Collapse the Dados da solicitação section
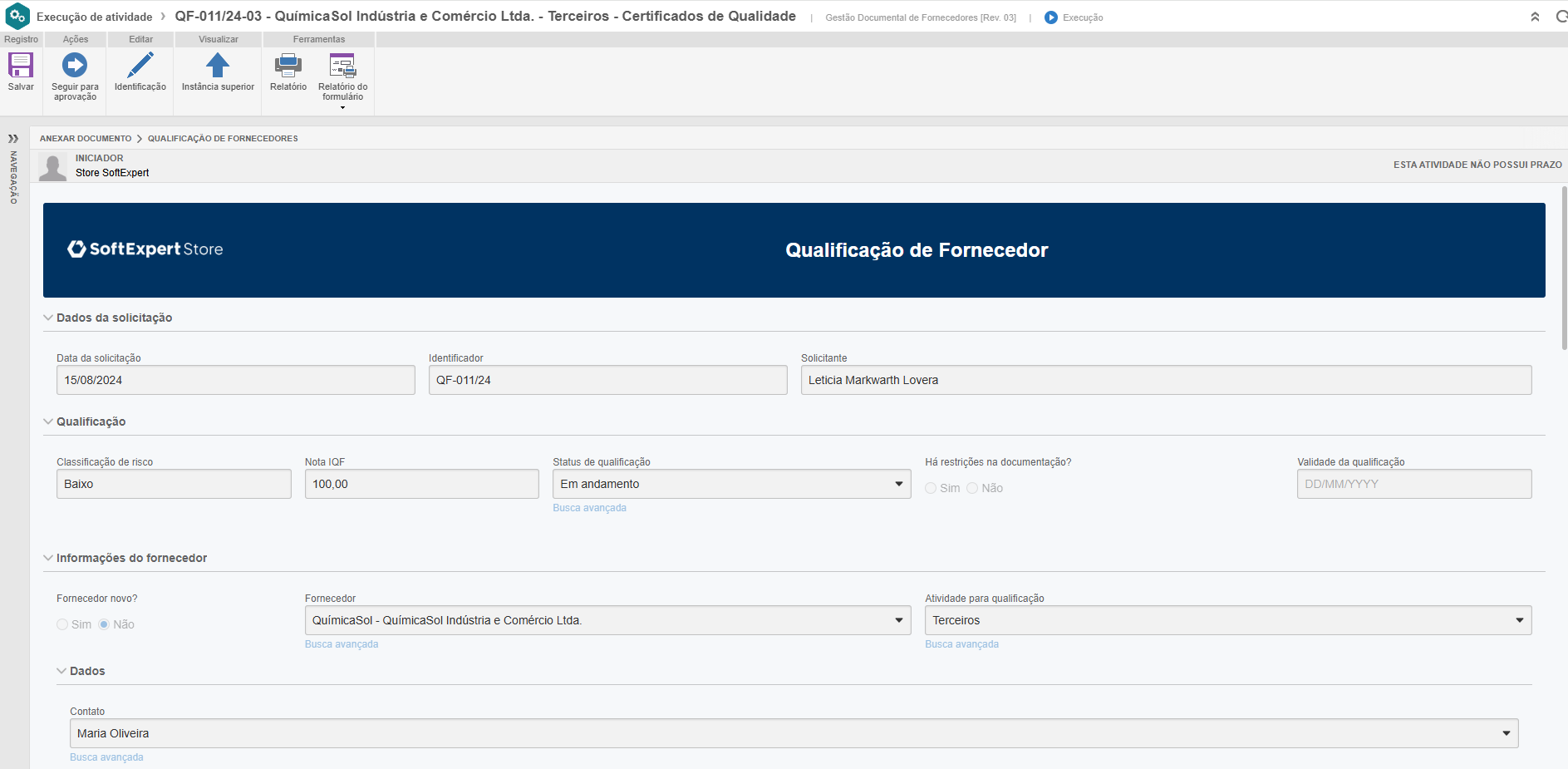 point(48,318)
